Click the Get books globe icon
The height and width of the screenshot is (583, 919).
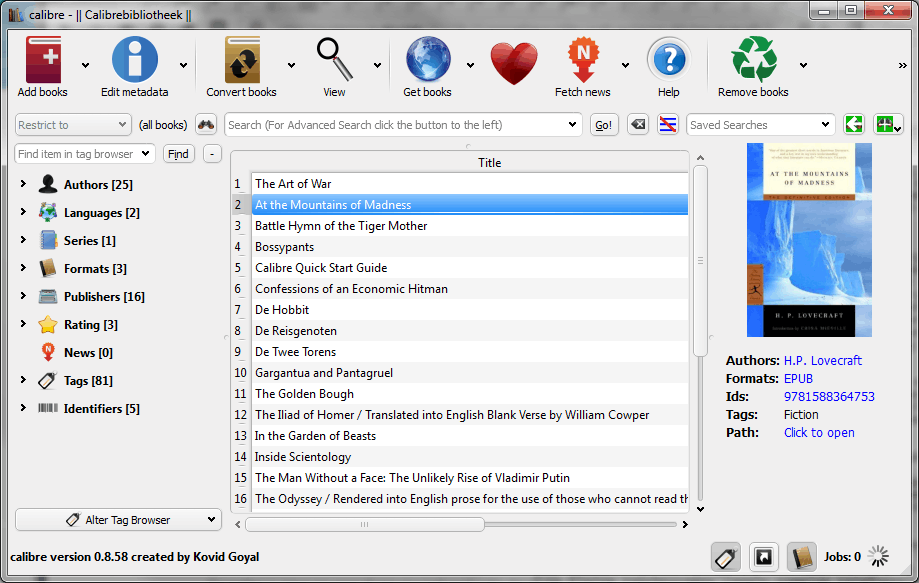[428, 60]
